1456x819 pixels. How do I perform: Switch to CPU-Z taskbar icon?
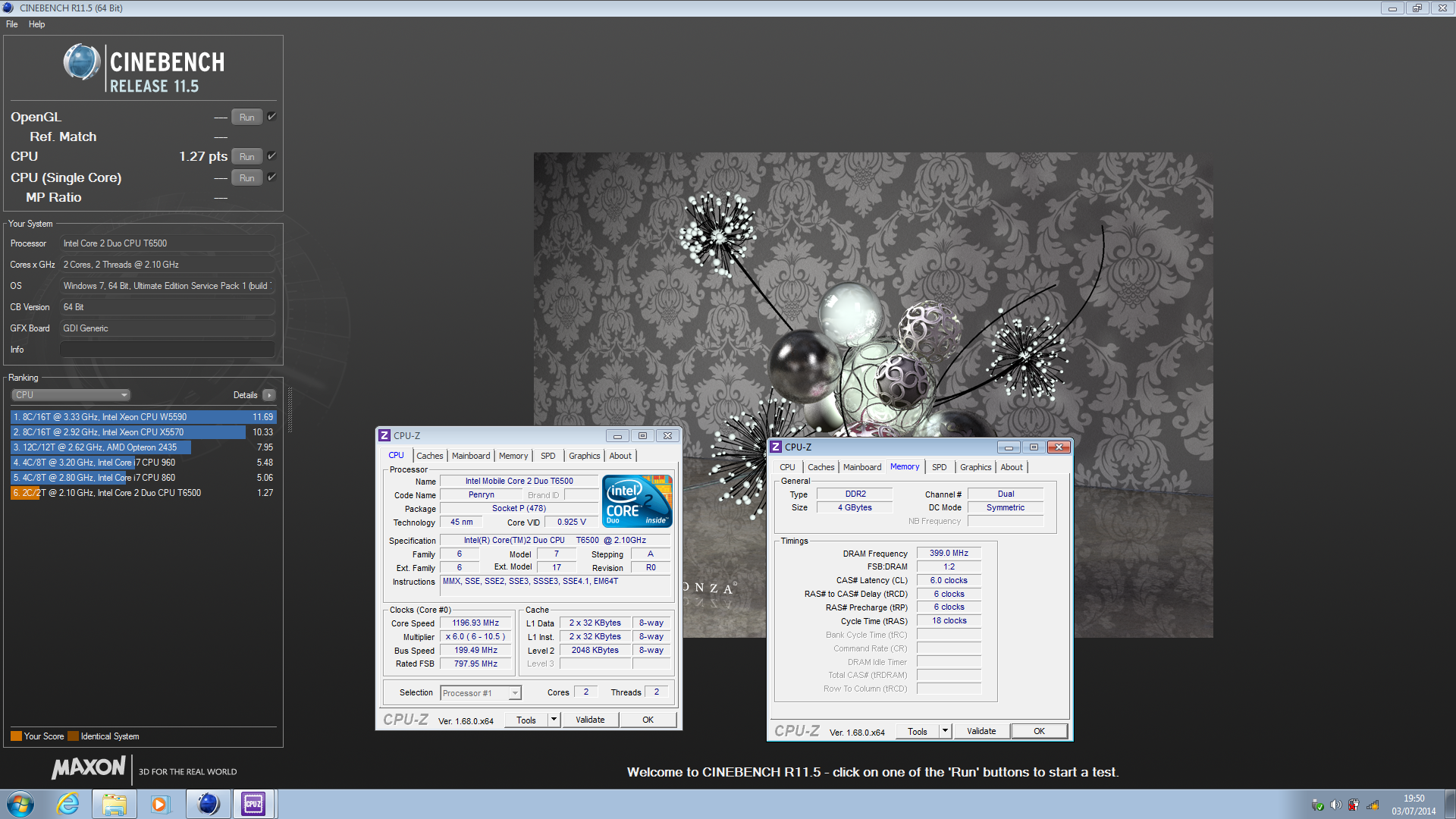(253, 804)
